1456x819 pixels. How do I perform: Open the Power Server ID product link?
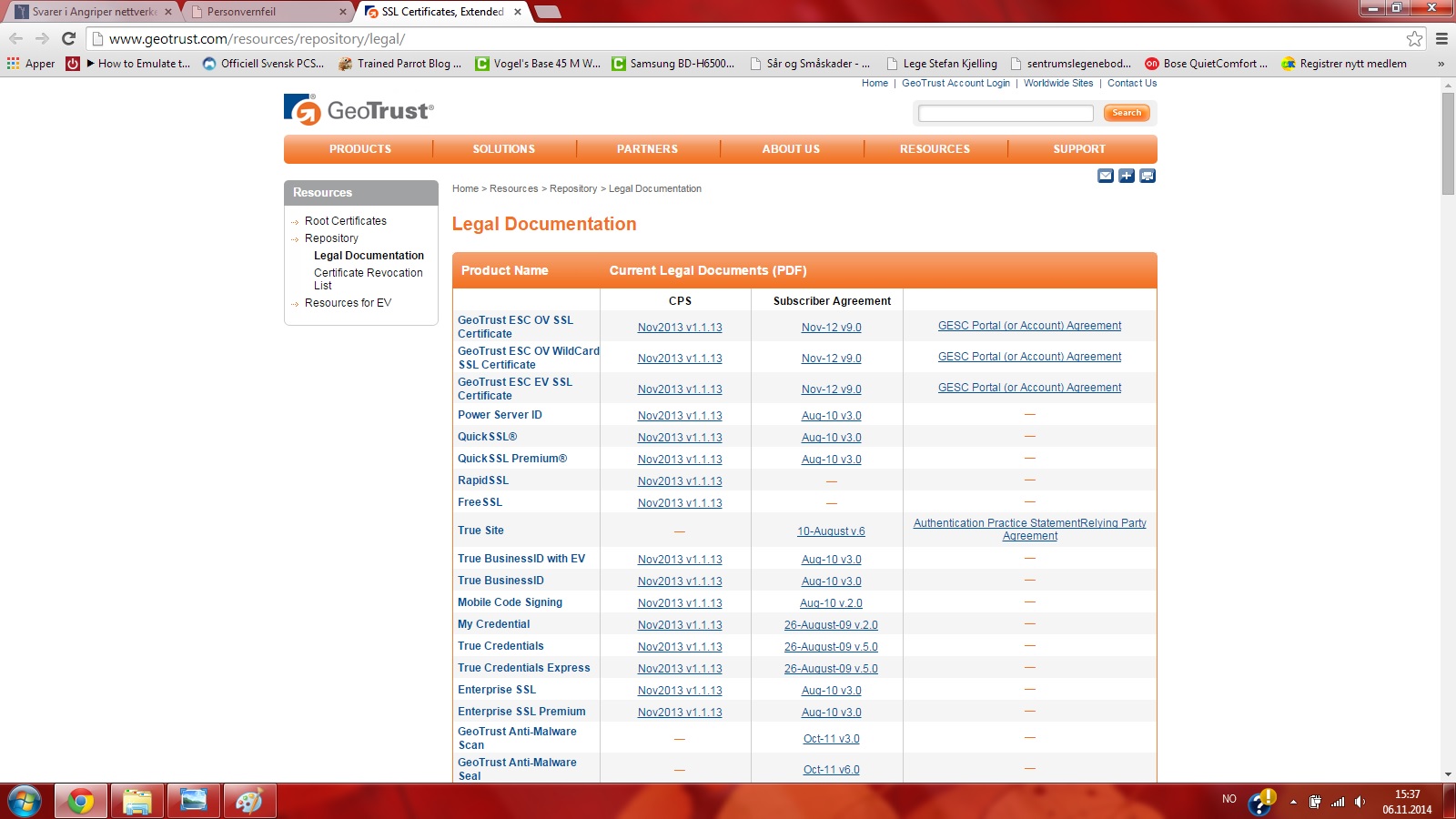(500, 415)
